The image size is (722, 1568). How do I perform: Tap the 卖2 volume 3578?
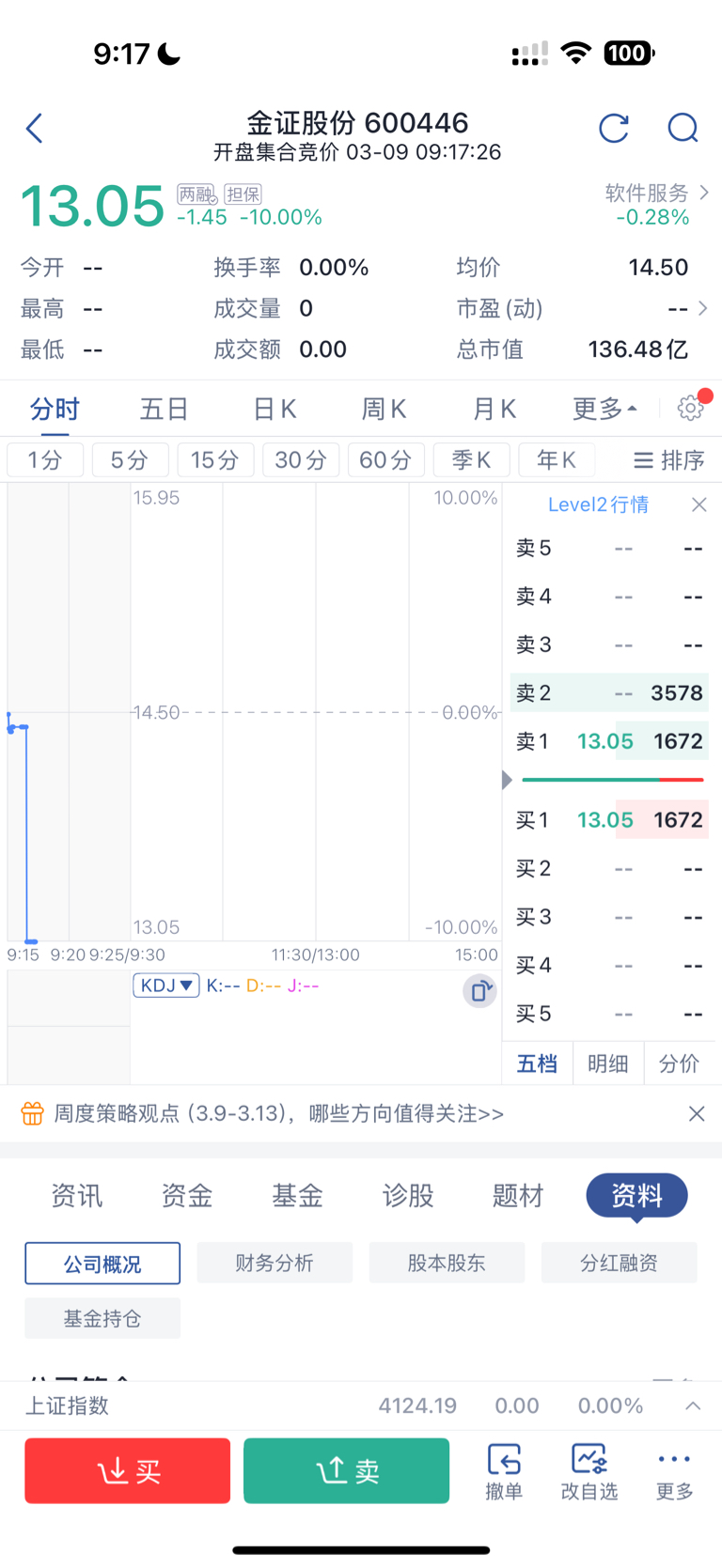677,693
